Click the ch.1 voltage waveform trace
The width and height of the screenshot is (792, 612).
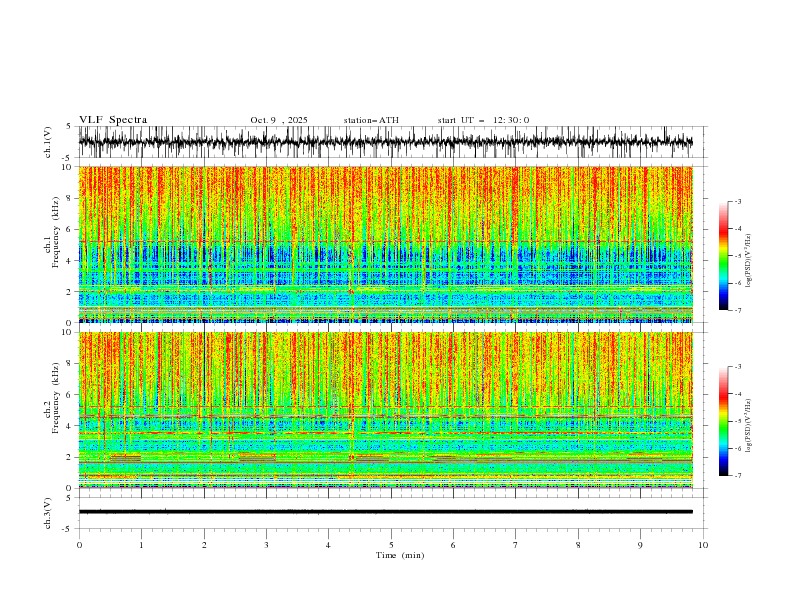coord(385,142)
